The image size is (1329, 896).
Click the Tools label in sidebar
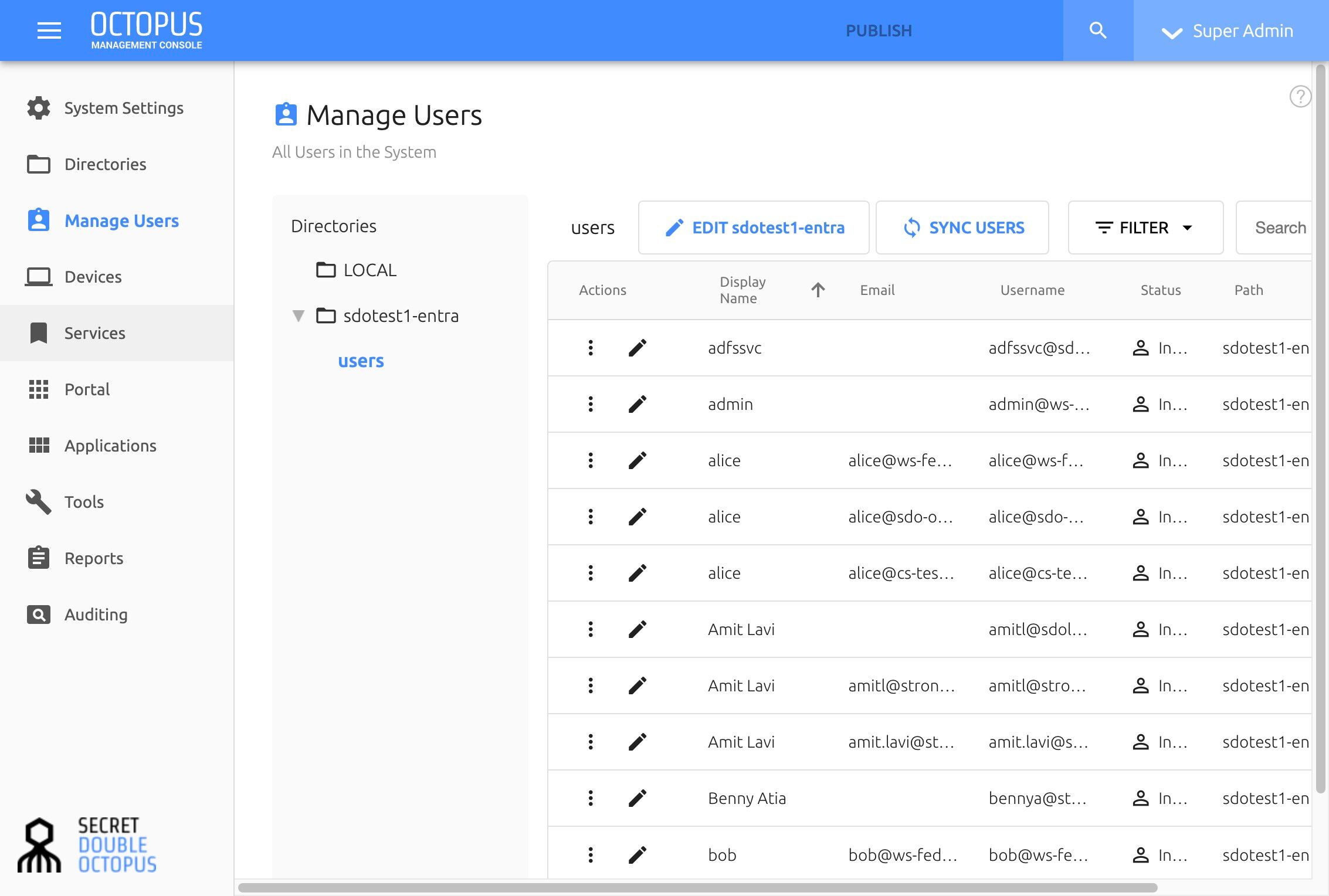[84, 502]
